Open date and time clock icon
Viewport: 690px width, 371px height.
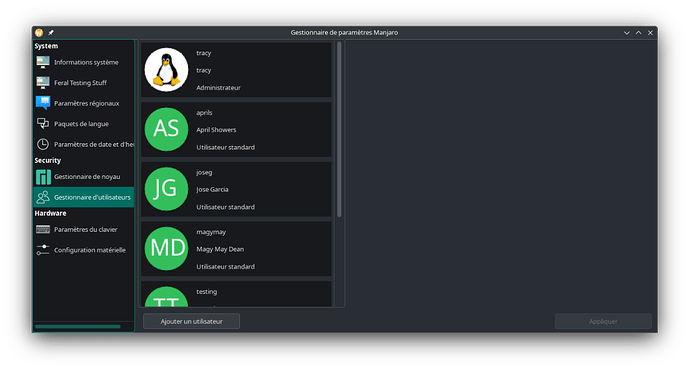43,144
